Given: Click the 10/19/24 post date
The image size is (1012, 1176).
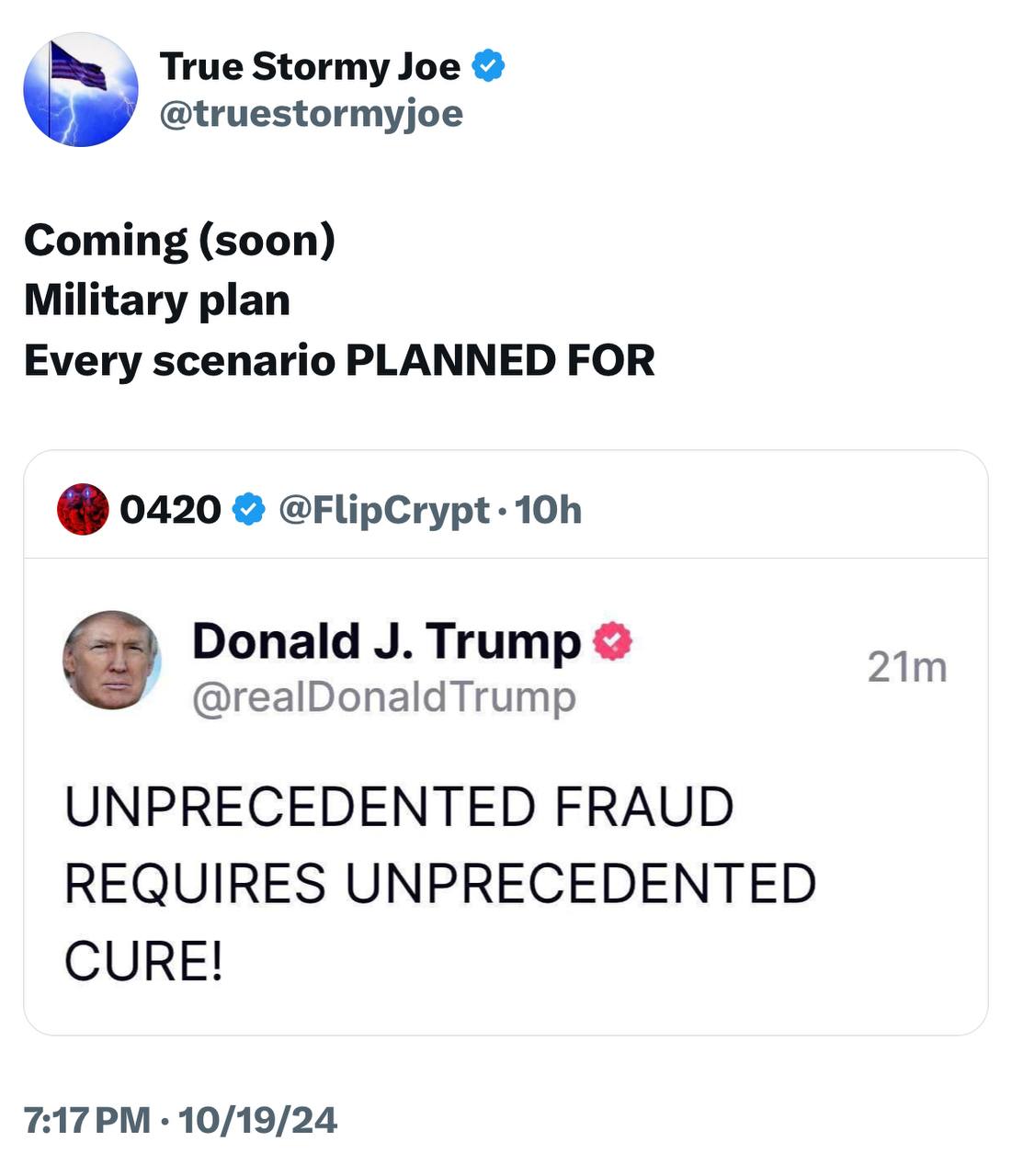Looking at the screenshot, I should coord(257,1120).
